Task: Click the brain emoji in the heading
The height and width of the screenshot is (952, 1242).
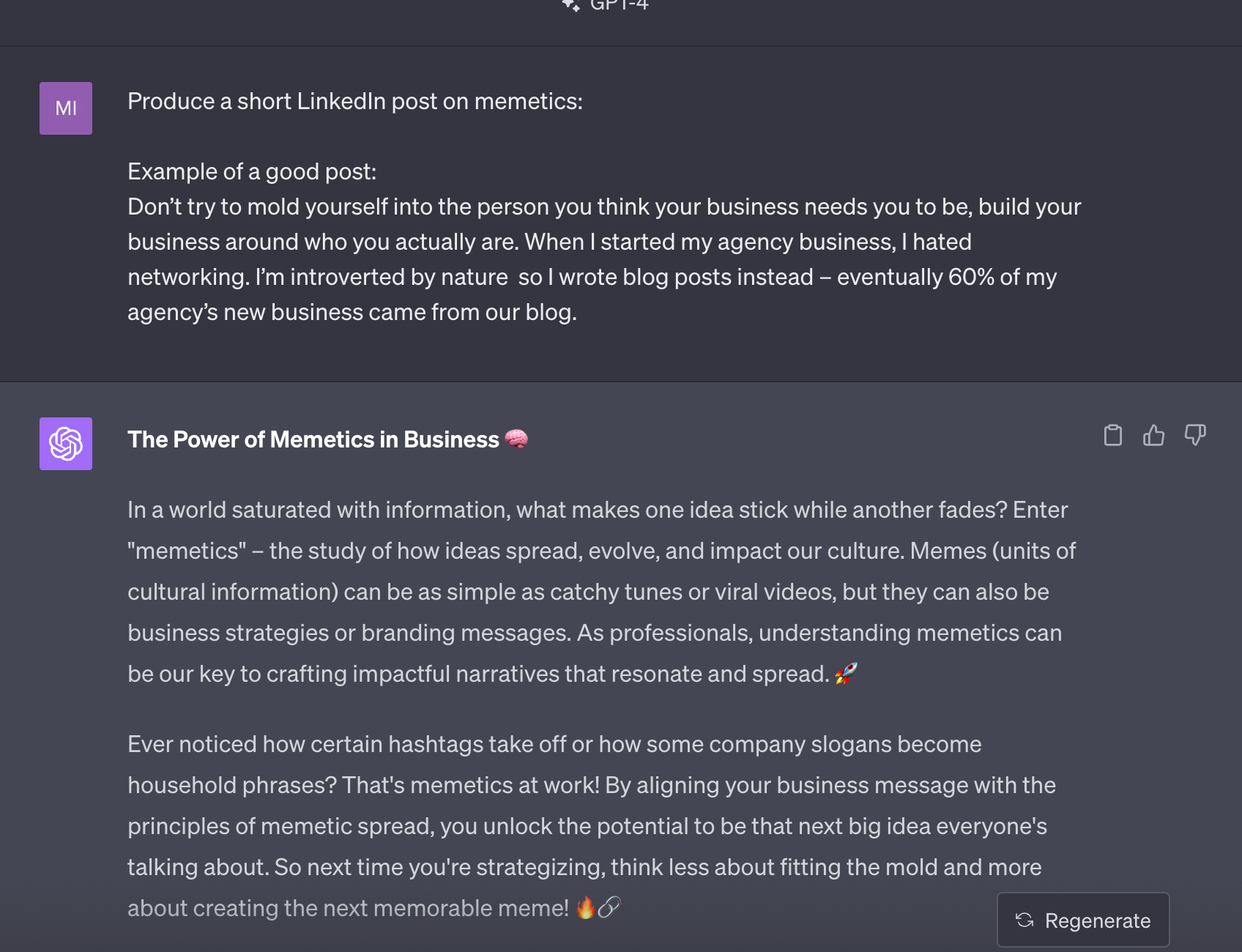Action: [516, 439]
